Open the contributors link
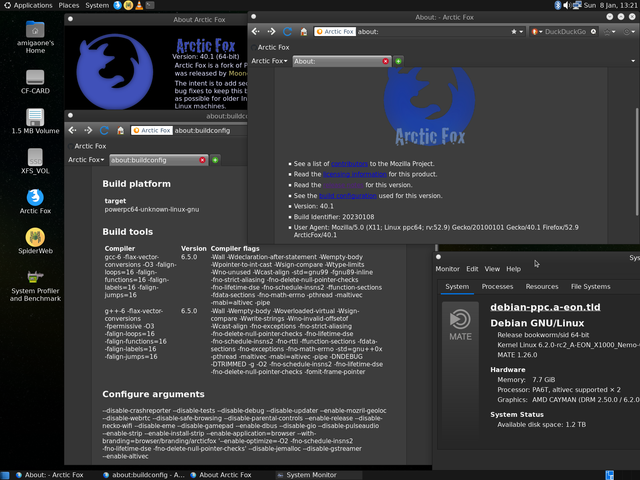This screenshot has height=480, width=640. (x=349, y=164)
